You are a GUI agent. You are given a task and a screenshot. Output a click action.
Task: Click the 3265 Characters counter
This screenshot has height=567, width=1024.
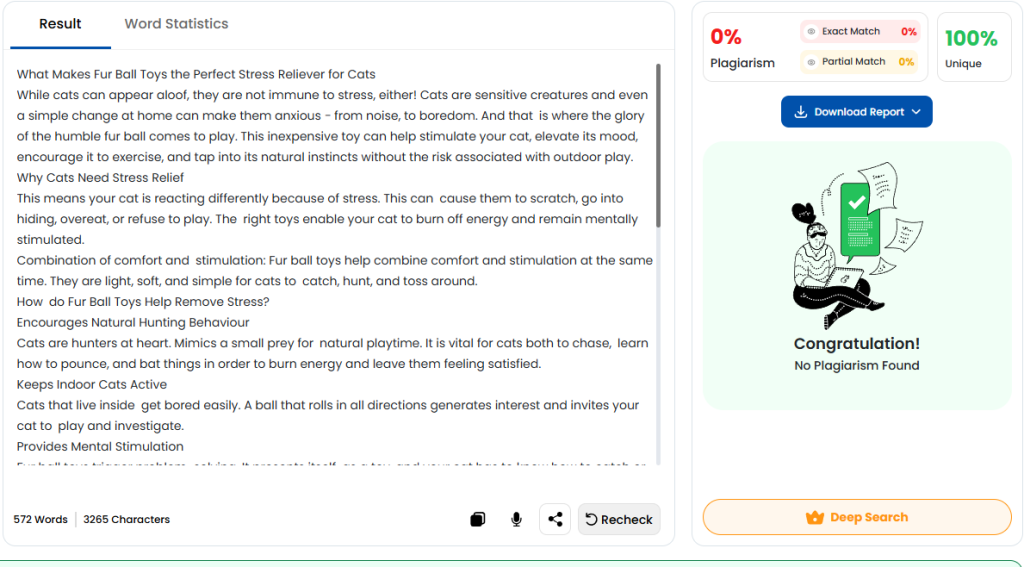click(126, 520)
